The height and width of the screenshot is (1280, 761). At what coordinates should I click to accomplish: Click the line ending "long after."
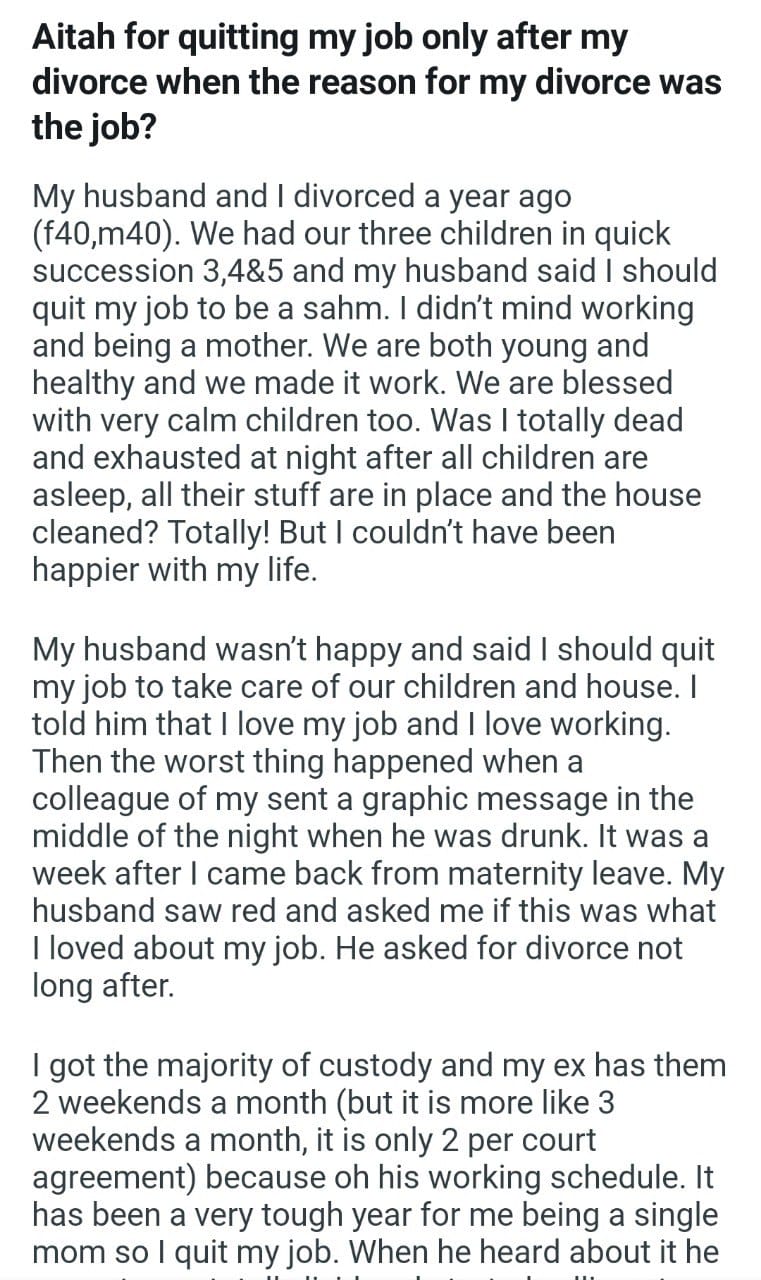point(103,986)
